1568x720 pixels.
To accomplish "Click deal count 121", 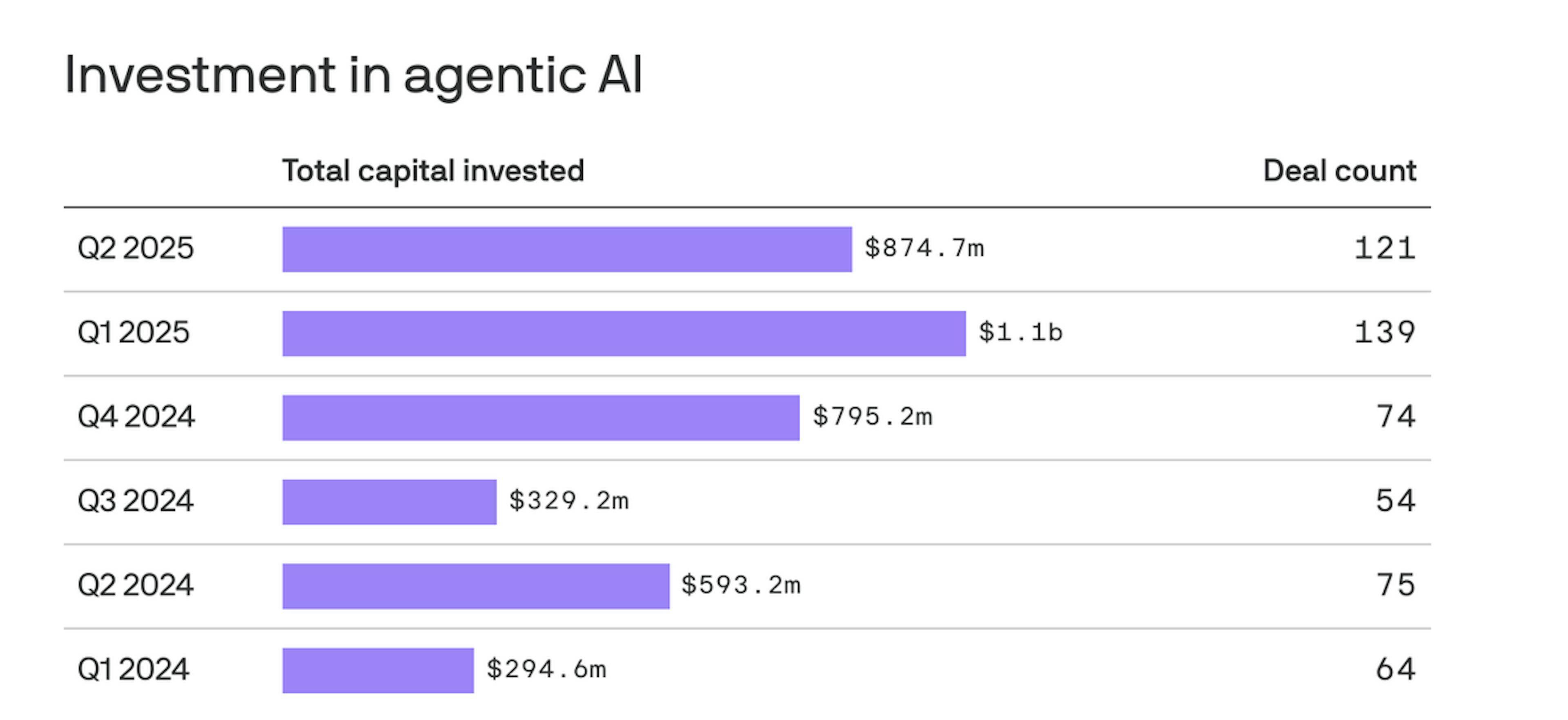I will click(x=1384, y=248).
